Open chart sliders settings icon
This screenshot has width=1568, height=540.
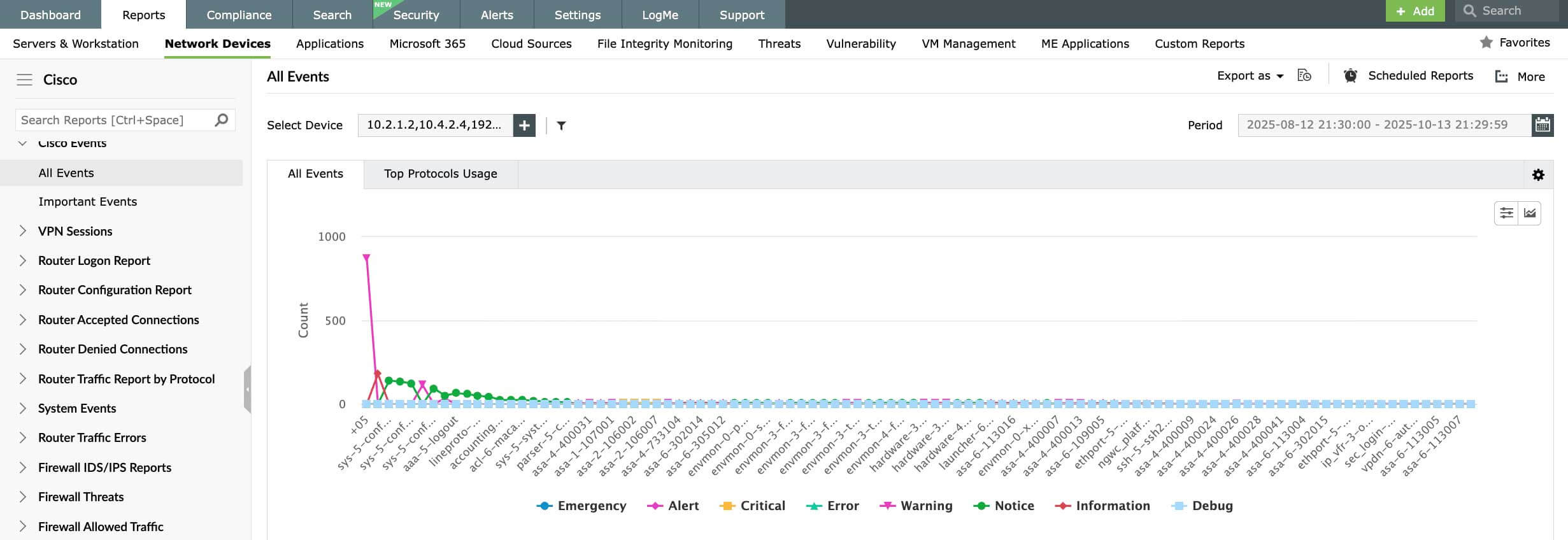pos(1506,213)
